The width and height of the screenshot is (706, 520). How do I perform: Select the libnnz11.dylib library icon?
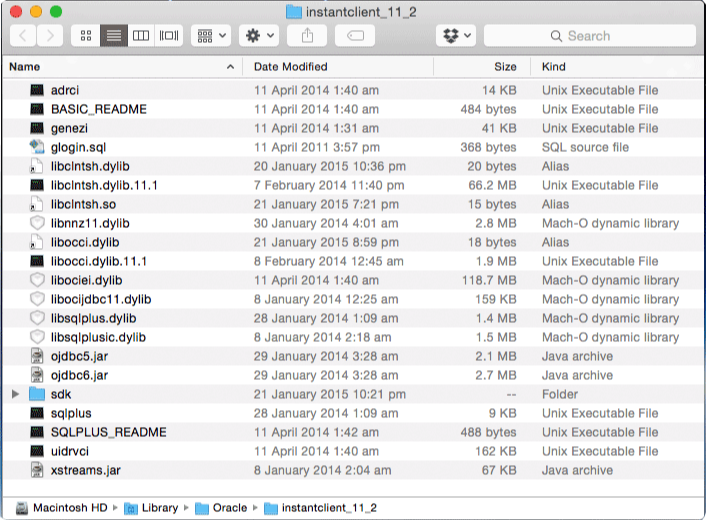37,223
